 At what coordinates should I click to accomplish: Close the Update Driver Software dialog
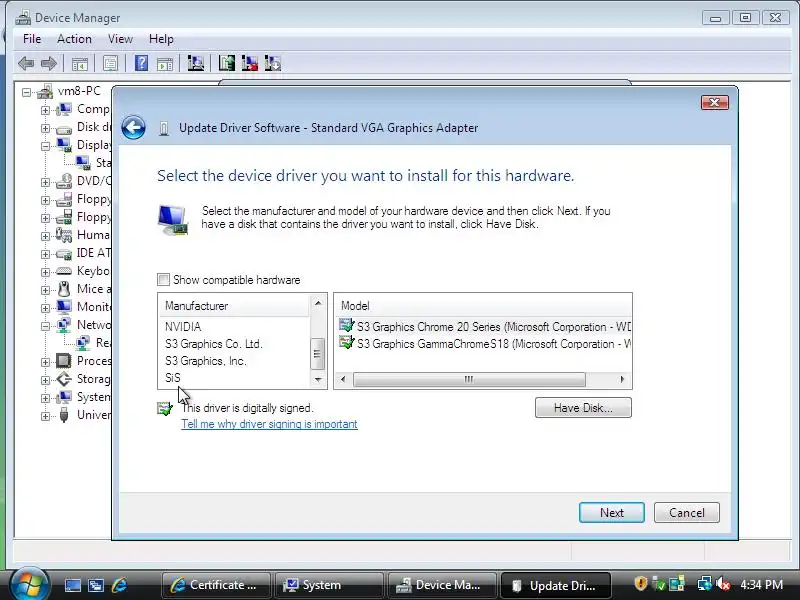click(x=715, y=103)
